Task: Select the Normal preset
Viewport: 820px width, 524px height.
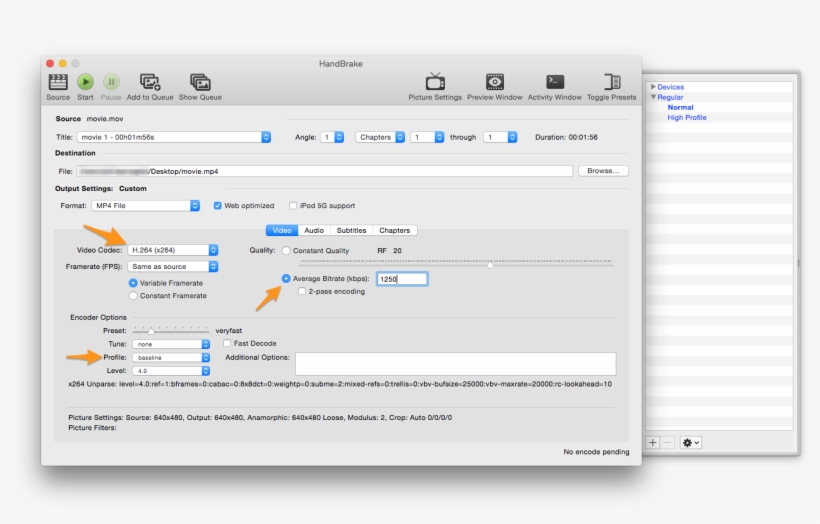Action: pyautogui.click(x=680, y=107)
